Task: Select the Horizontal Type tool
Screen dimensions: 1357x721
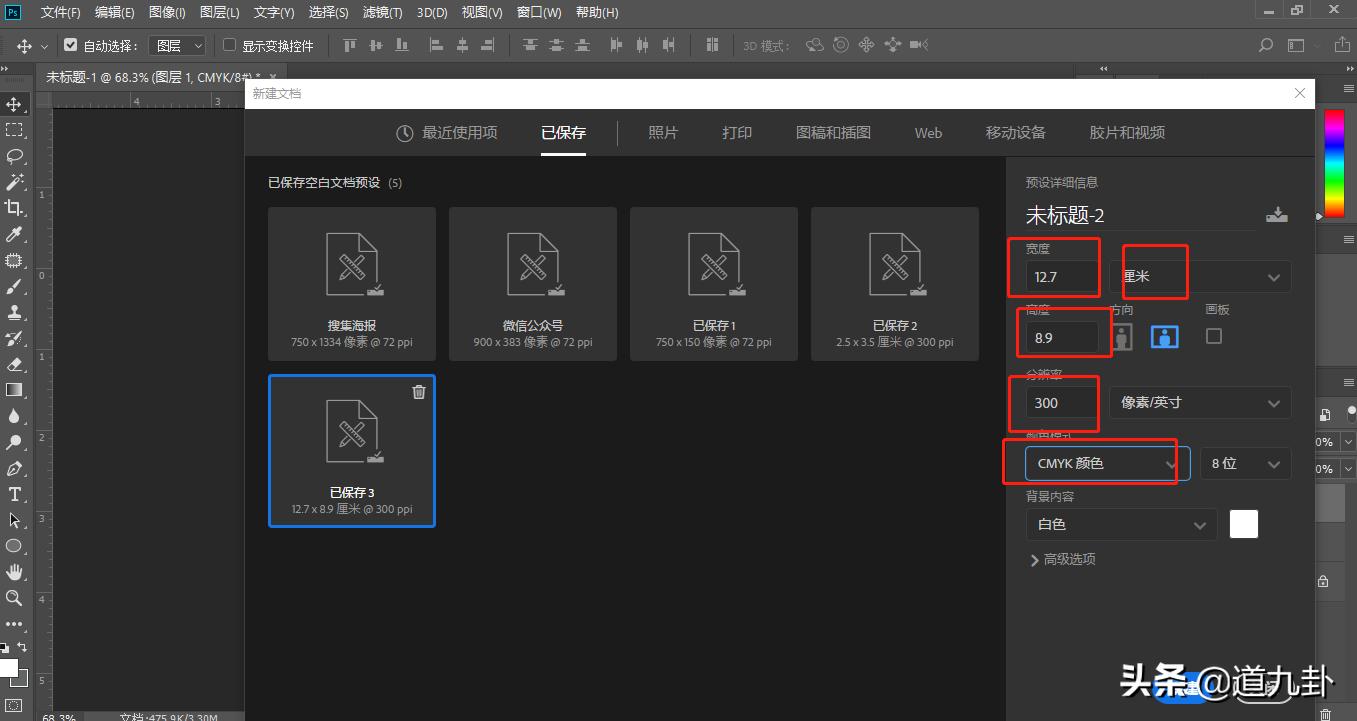Action: [13, 493]
